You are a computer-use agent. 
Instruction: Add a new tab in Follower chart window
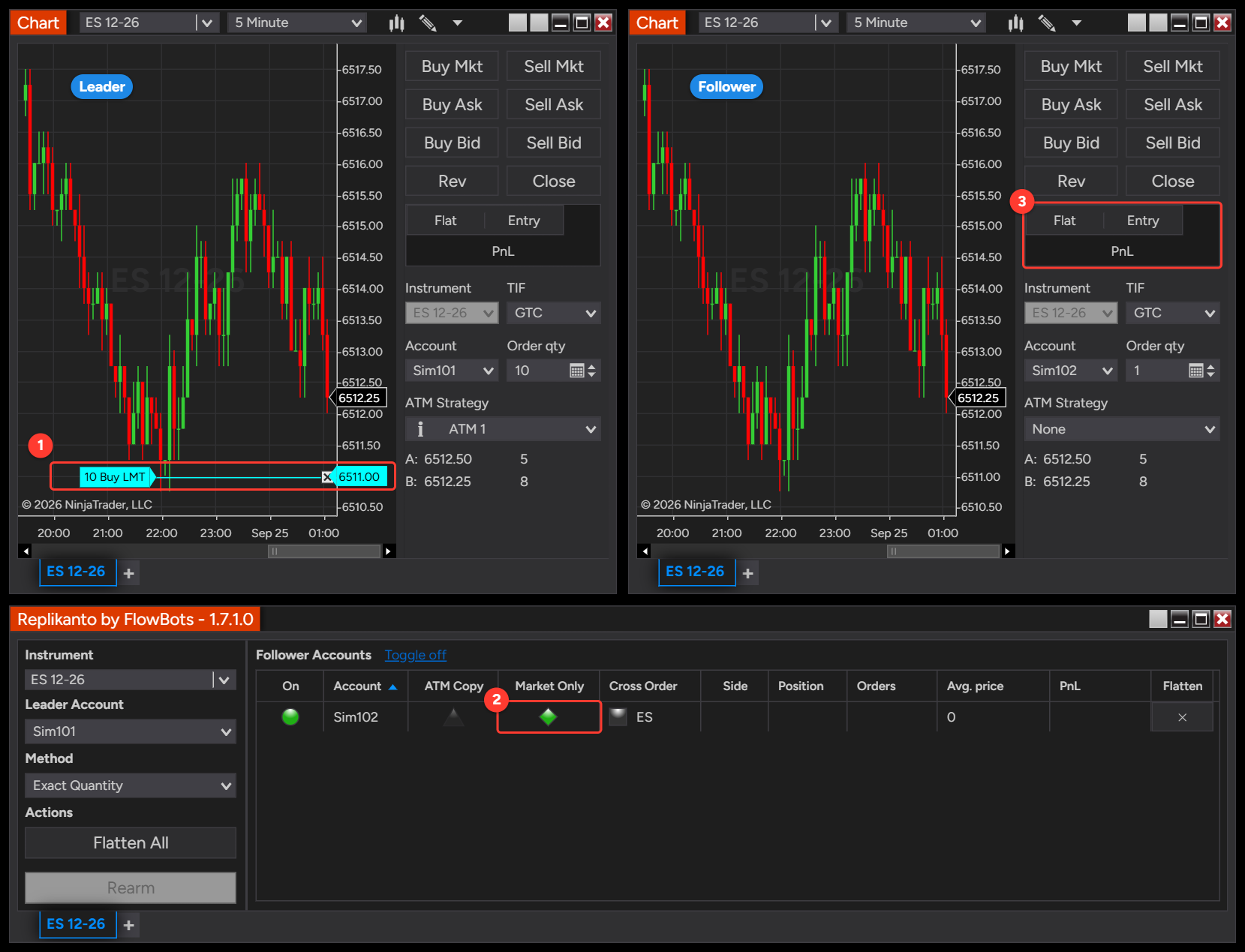[748, 573]
